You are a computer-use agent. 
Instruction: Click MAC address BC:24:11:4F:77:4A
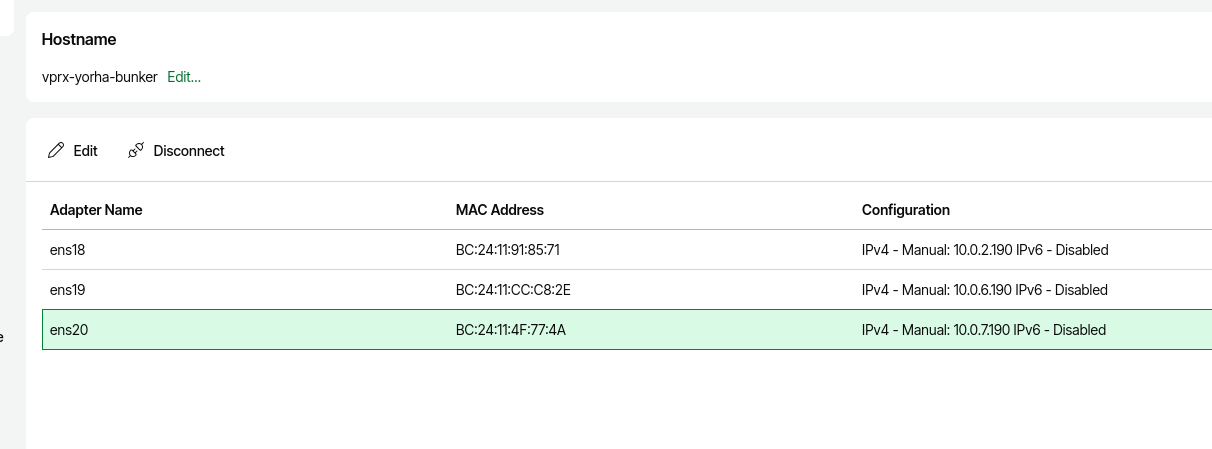(x=511, y=330)
